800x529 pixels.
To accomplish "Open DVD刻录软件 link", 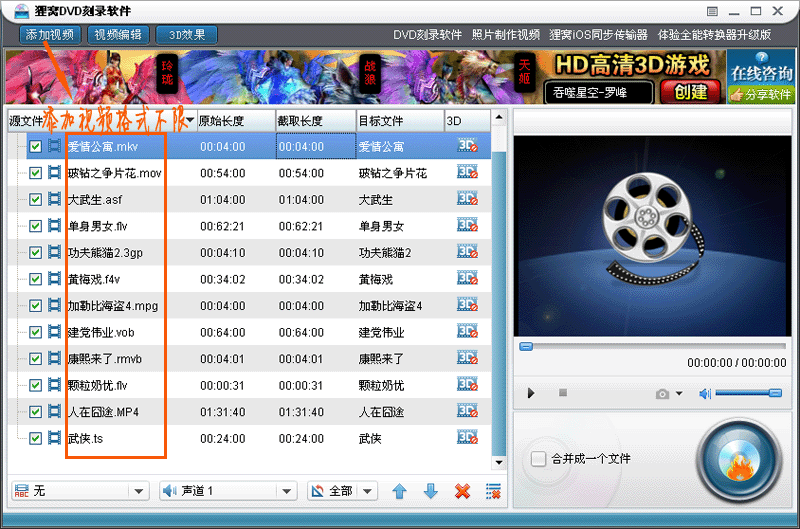I will click(427, 35).
